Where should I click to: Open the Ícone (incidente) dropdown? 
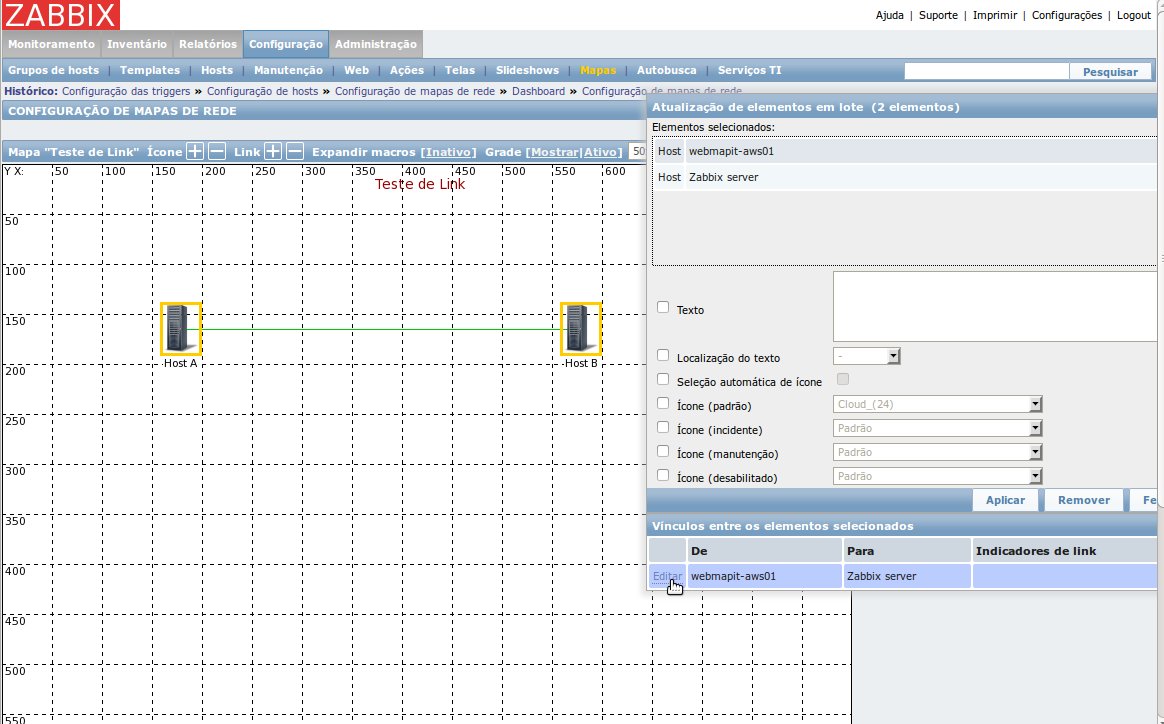coord(938,428)
